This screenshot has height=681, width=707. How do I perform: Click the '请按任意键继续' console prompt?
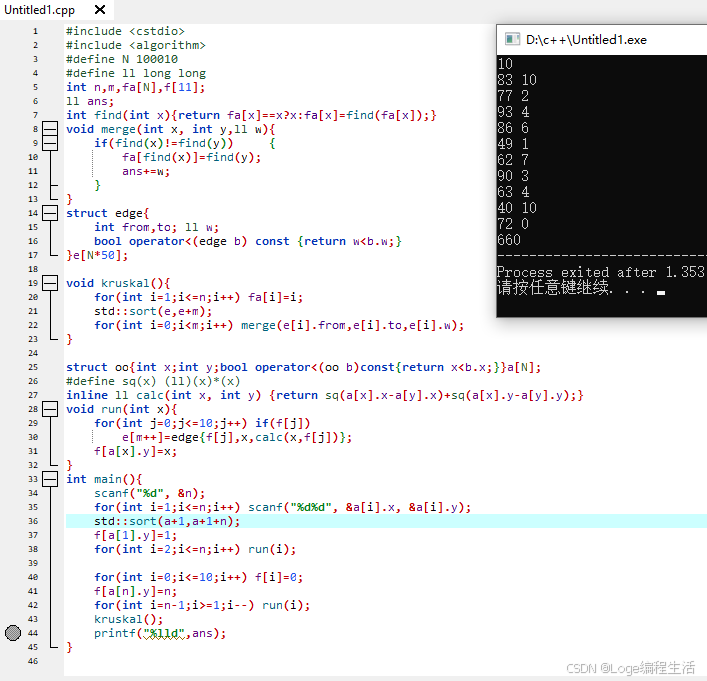(553, 287)
